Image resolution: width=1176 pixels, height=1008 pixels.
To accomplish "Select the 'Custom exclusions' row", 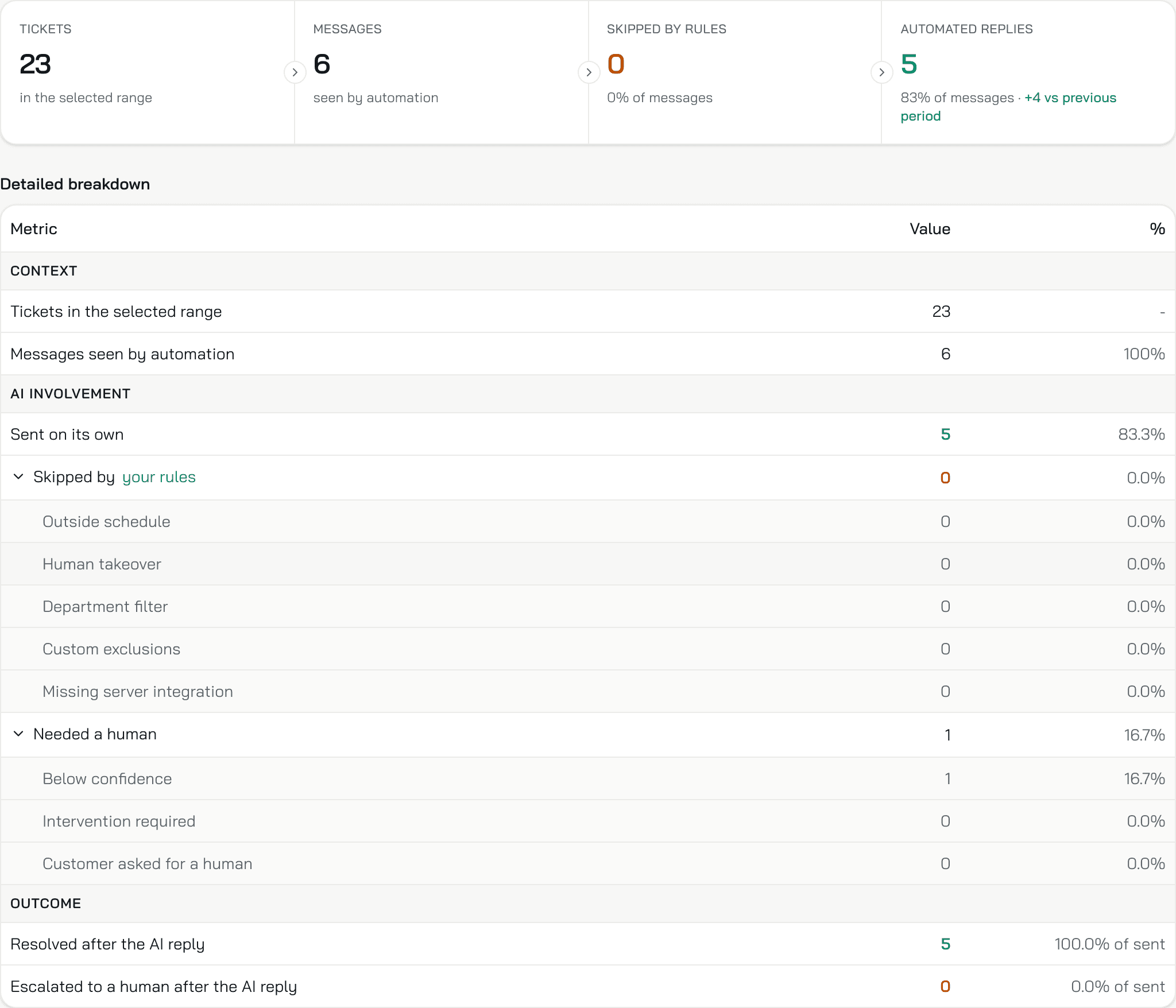I will [x=588, y=649].
